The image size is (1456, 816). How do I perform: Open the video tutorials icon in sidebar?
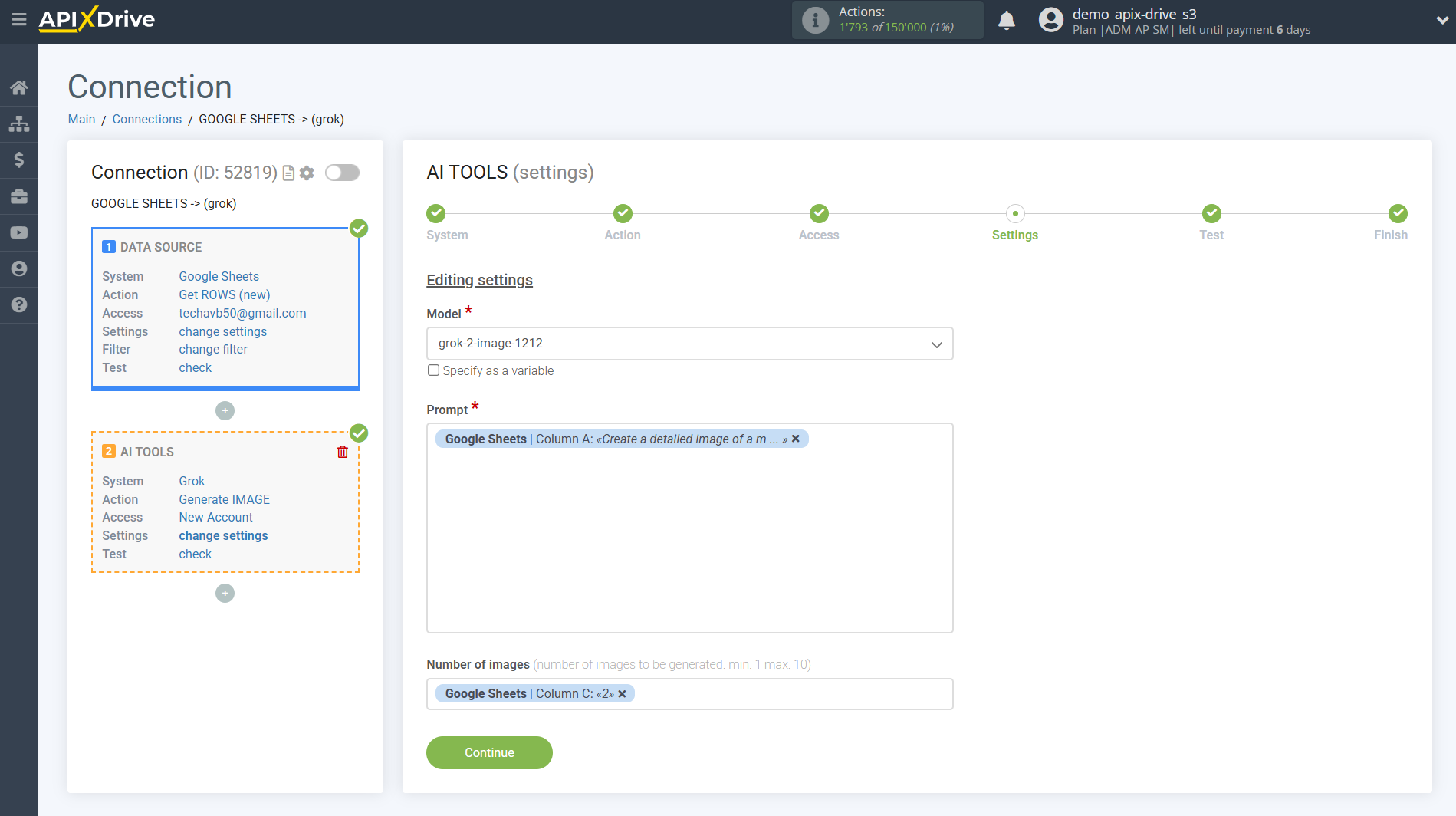[x=19, y=232]
